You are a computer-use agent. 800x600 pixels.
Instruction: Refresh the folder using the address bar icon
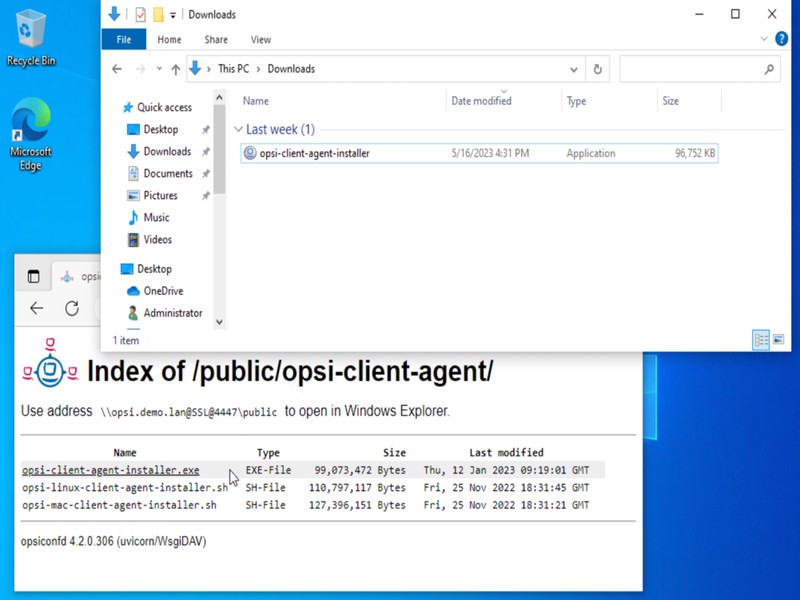point(596,69)
